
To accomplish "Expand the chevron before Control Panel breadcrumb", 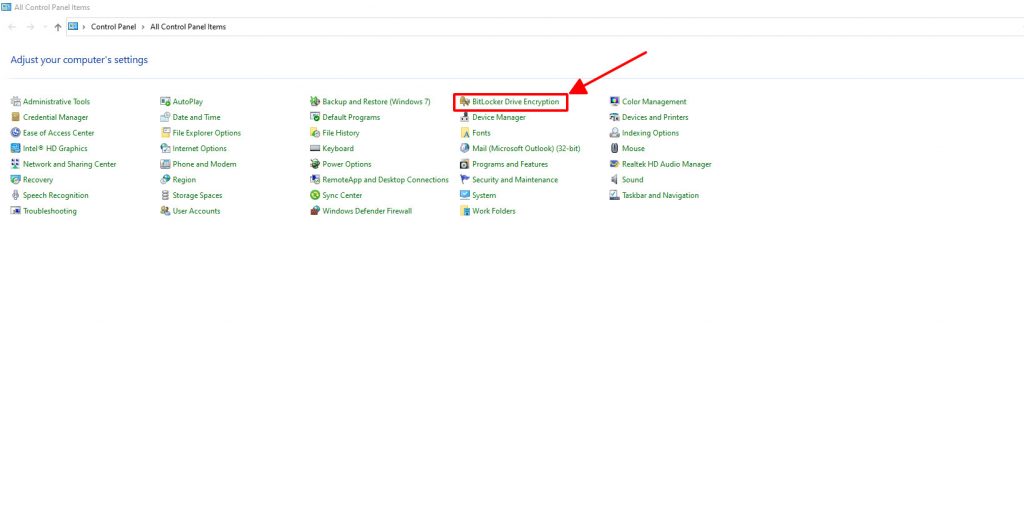I will pyautogui.click(x=84, y=27).
